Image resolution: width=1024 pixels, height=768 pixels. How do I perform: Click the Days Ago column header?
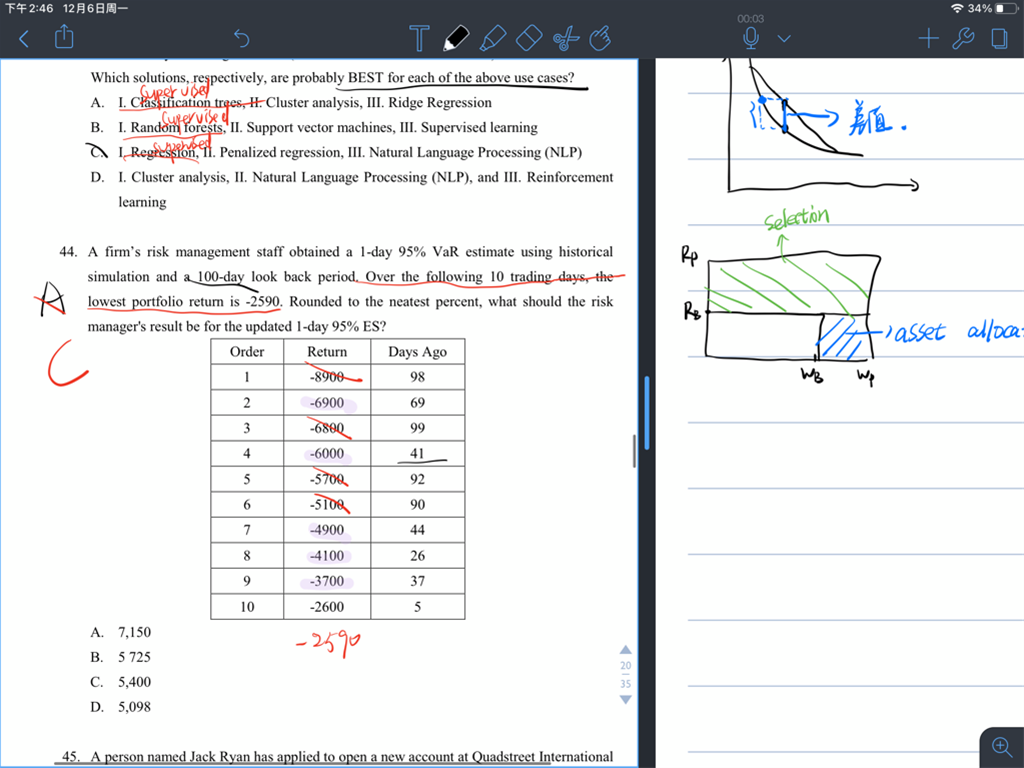click(417, 351)
